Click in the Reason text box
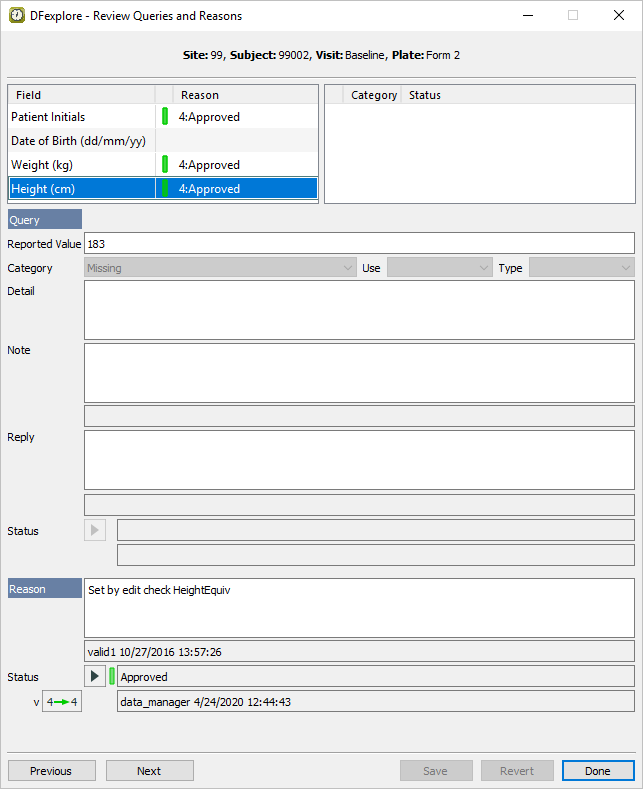The image size is (643, 789). [x=359, y=607]
